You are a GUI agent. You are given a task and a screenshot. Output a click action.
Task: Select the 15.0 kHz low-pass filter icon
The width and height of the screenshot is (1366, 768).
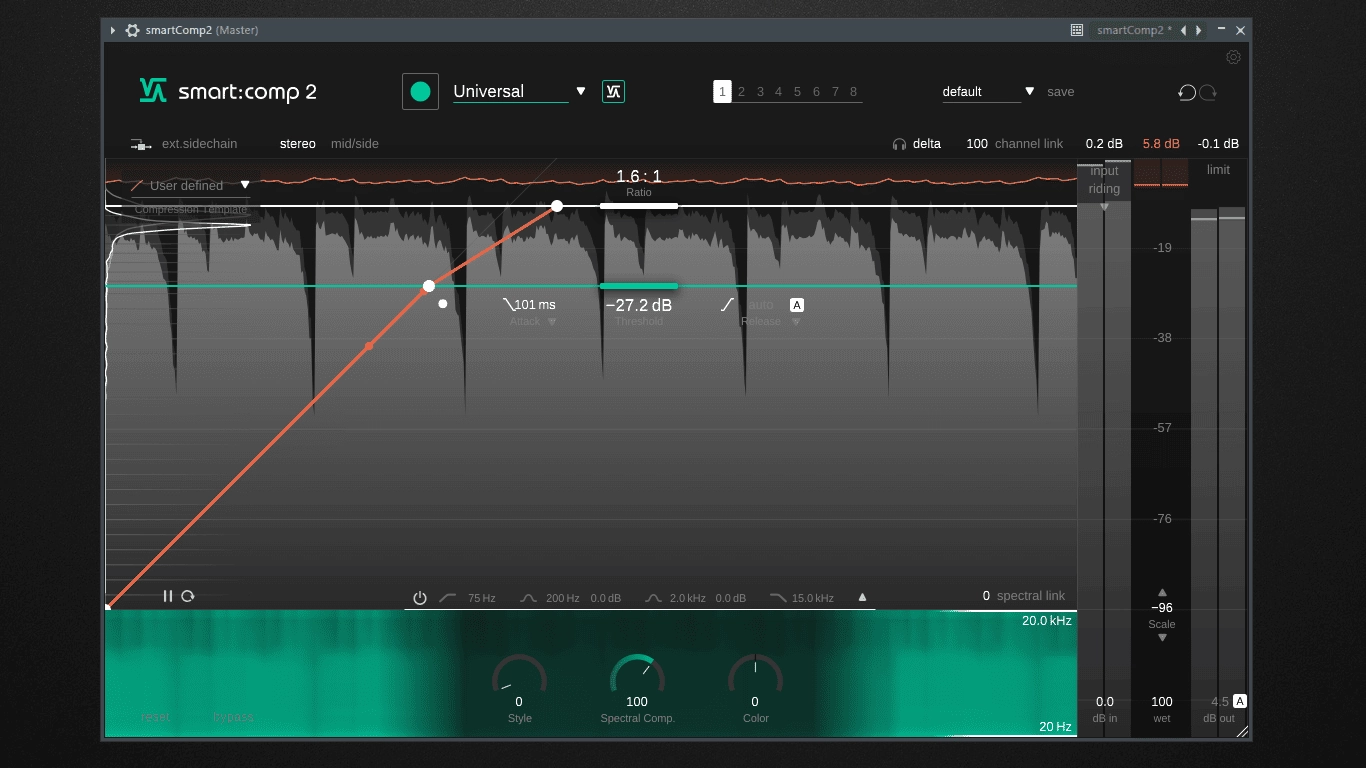[x=778, y=598]
